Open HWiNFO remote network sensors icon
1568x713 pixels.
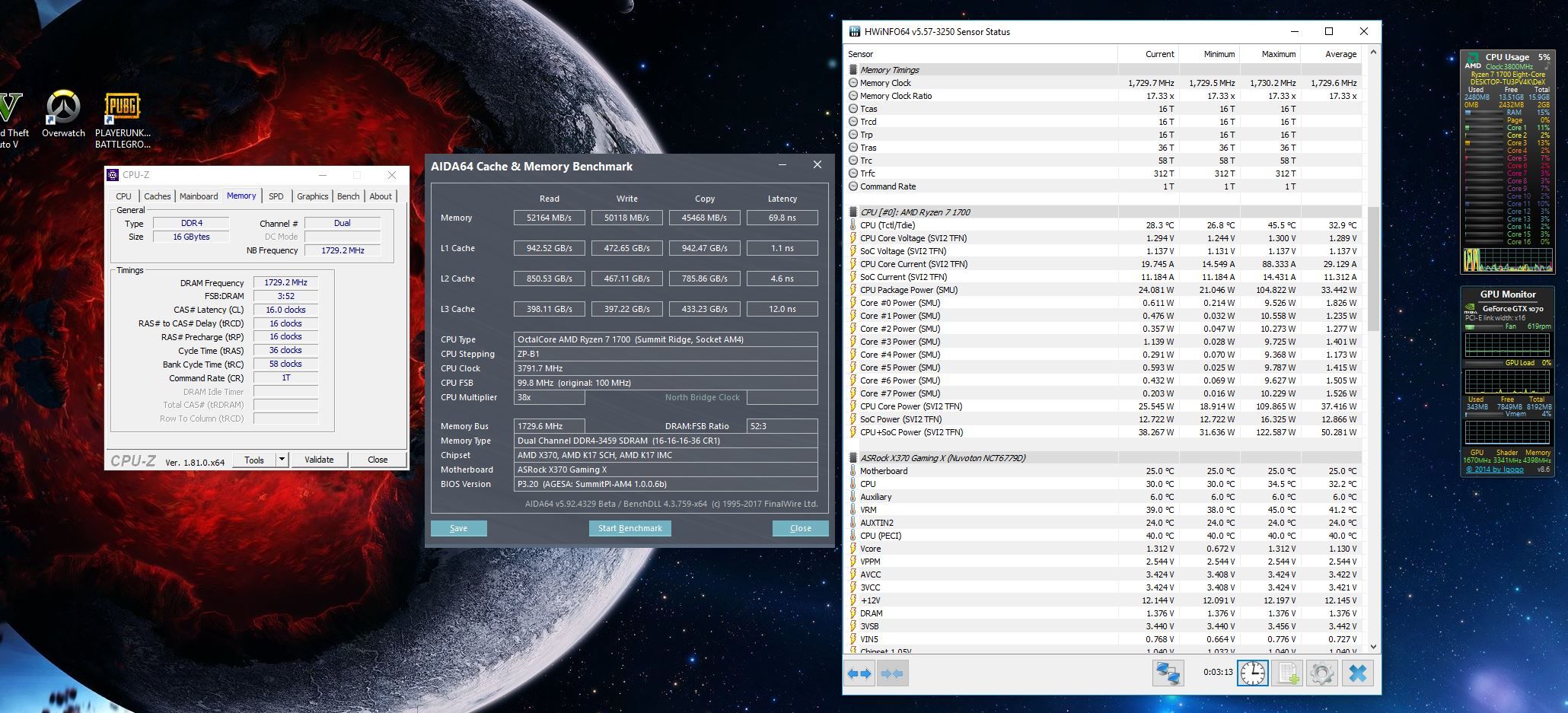[1168, 673]
